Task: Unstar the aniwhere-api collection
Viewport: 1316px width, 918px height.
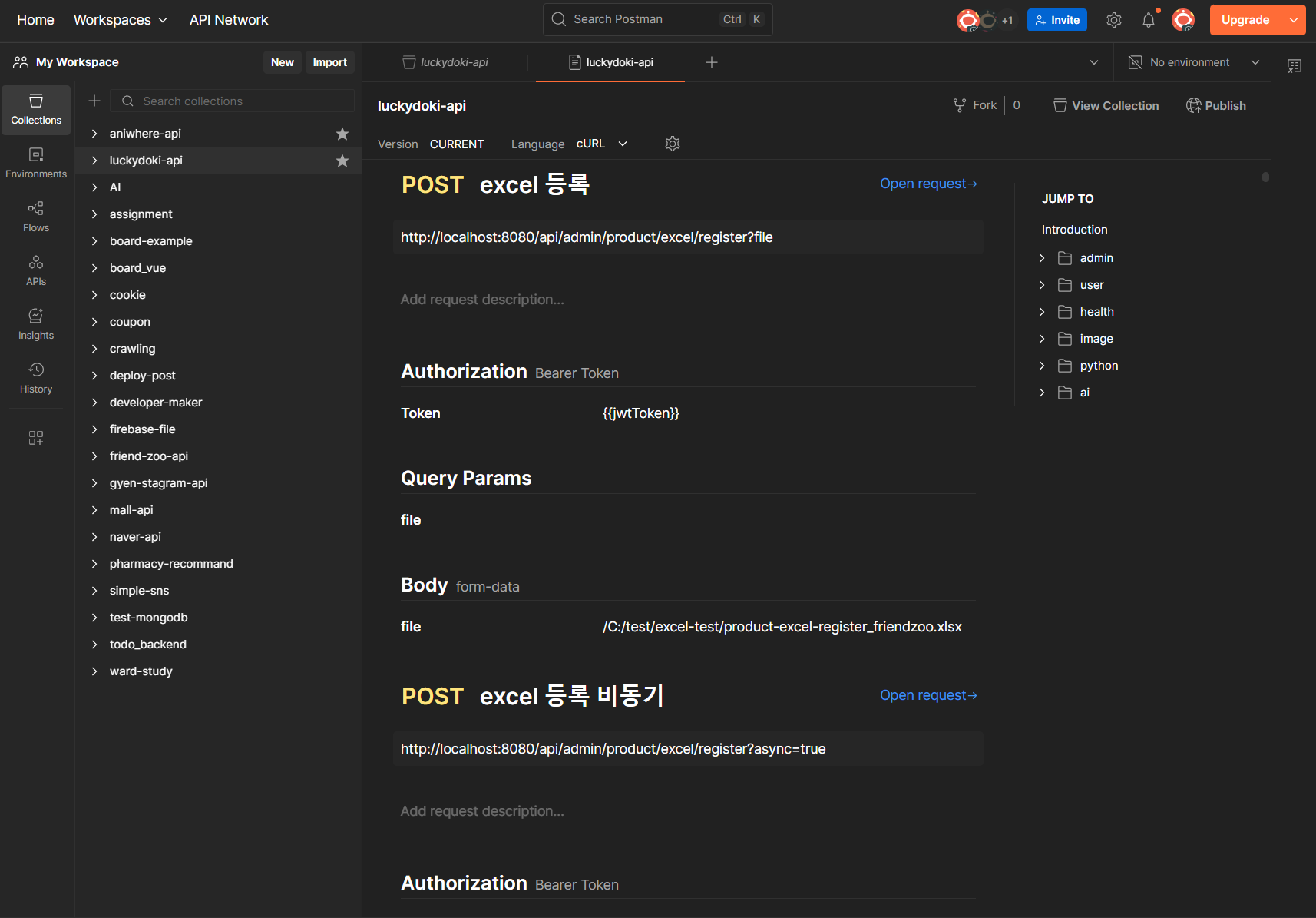Action: (342, 134)
